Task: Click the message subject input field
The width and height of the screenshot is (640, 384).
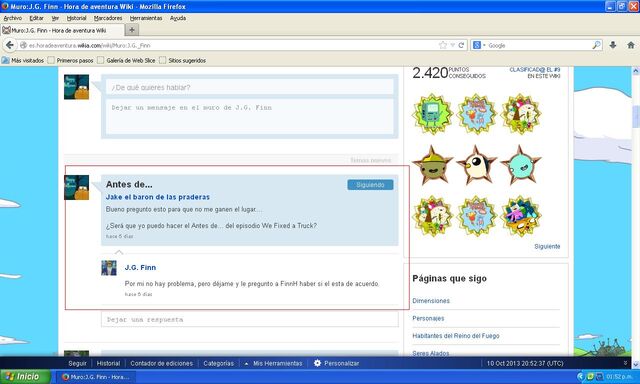Action: 249,87
